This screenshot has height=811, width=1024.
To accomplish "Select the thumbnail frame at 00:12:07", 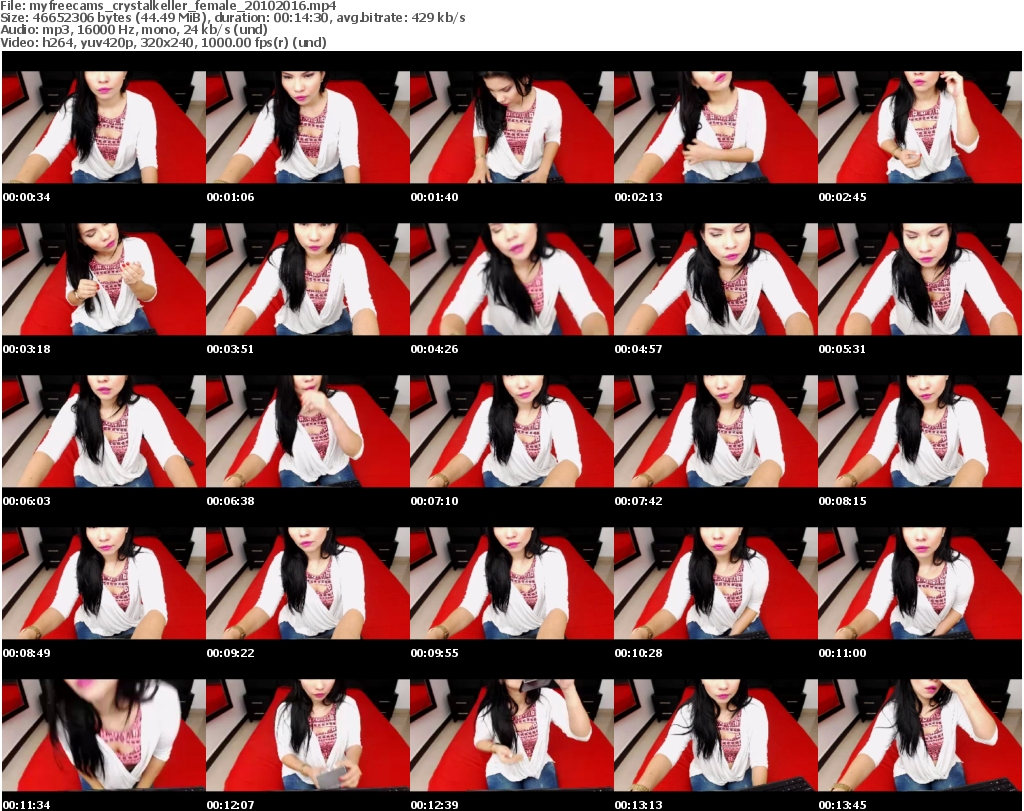I will pos(308,736).
